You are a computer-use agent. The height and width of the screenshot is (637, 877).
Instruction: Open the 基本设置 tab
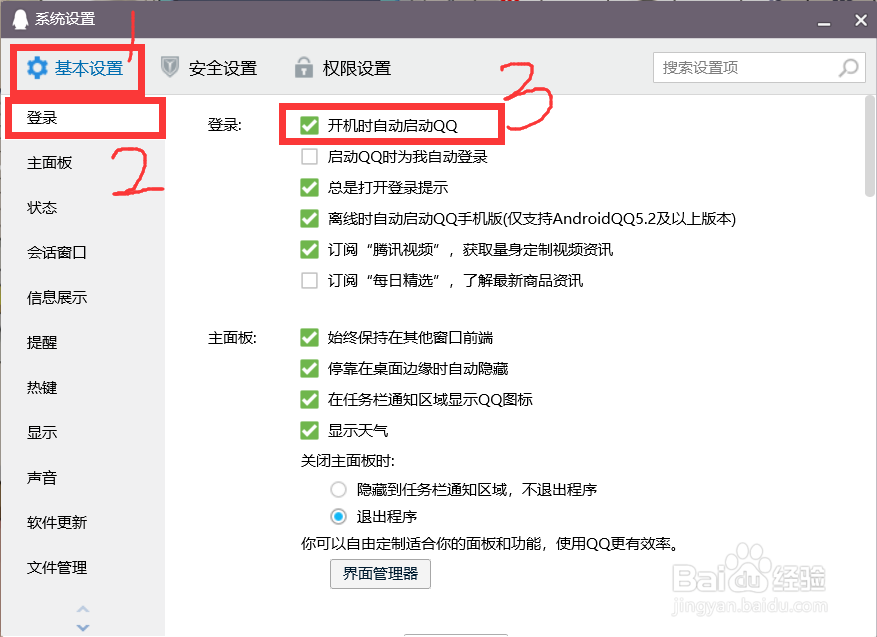tap(76, 68)
